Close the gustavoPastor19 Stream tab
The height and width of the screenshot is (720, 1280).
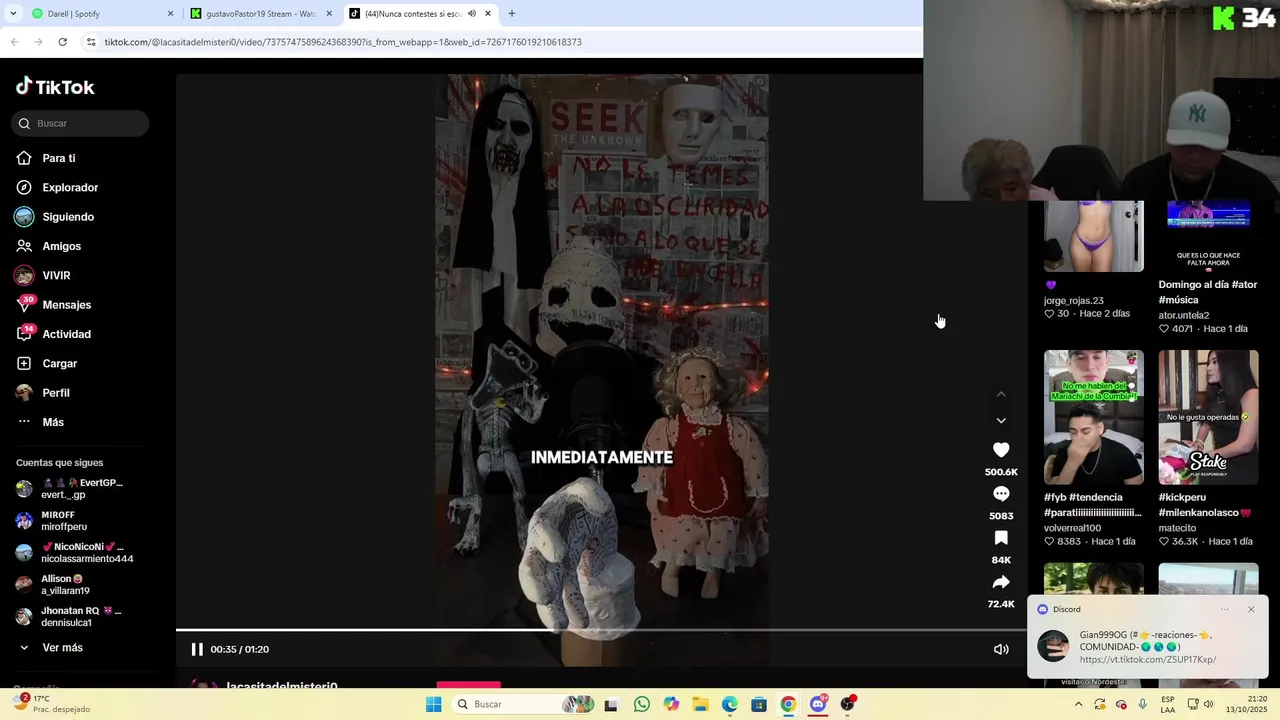[329, 14]
